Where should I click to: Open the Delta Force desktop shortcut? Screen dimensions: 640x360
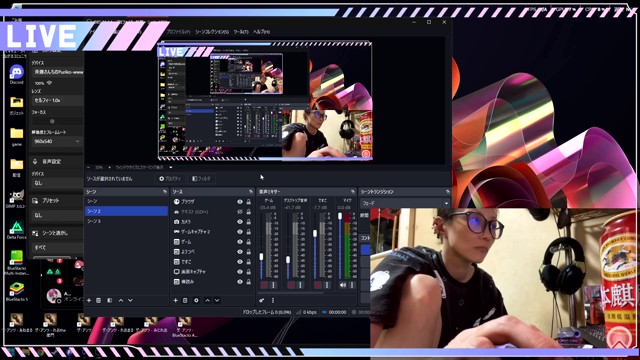click(x=16, y=230)
